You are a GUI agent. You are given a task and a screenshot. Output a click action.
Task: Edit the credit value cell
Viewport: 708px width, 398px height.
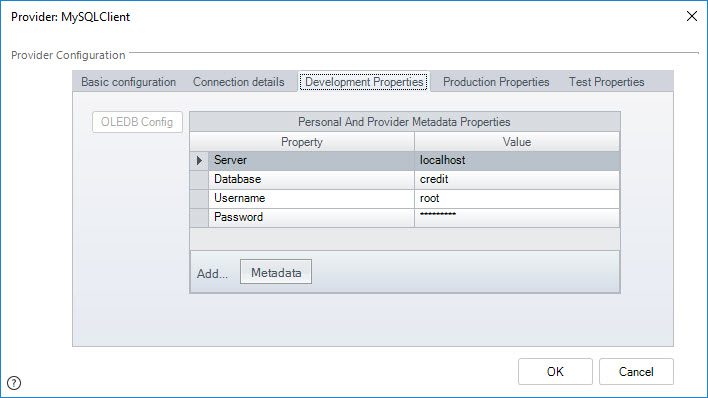click(517, 179)
